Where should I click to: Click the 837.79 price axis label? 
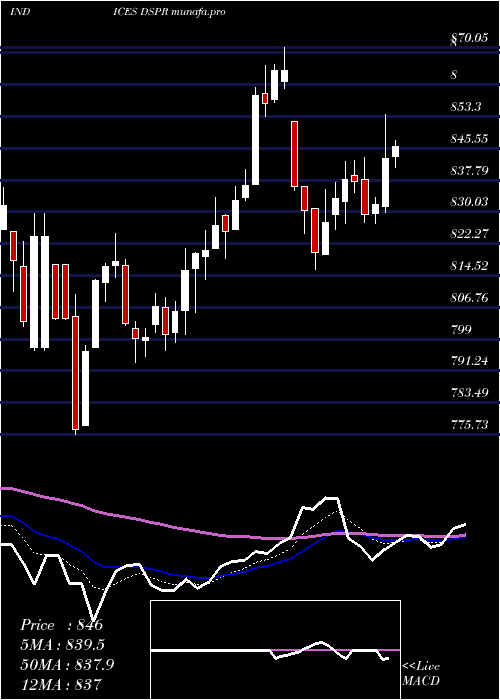point(469,171)
